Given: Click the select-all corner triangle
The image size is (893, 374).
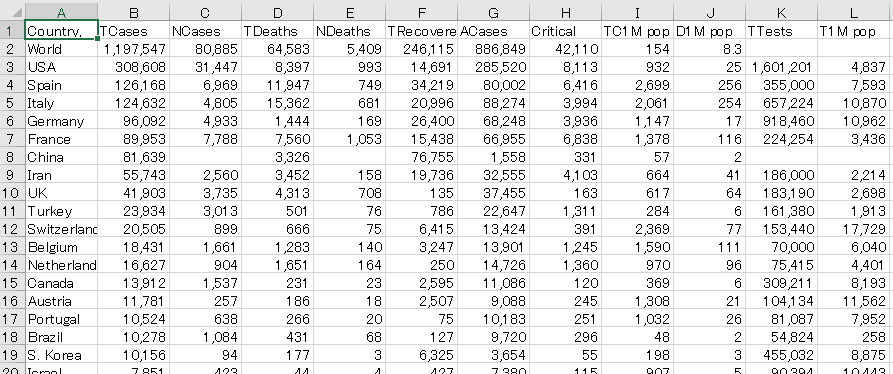Looking at the screenshot, I should [x=12, y=11].
